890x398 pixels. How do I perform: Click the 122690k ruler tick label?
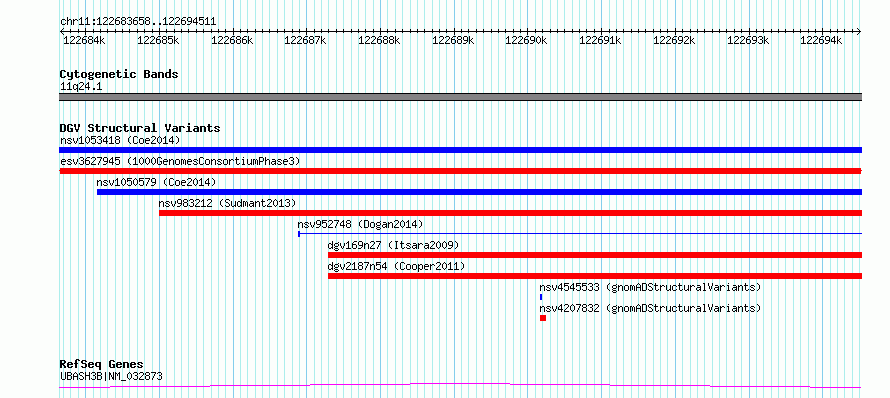[526, 40]
